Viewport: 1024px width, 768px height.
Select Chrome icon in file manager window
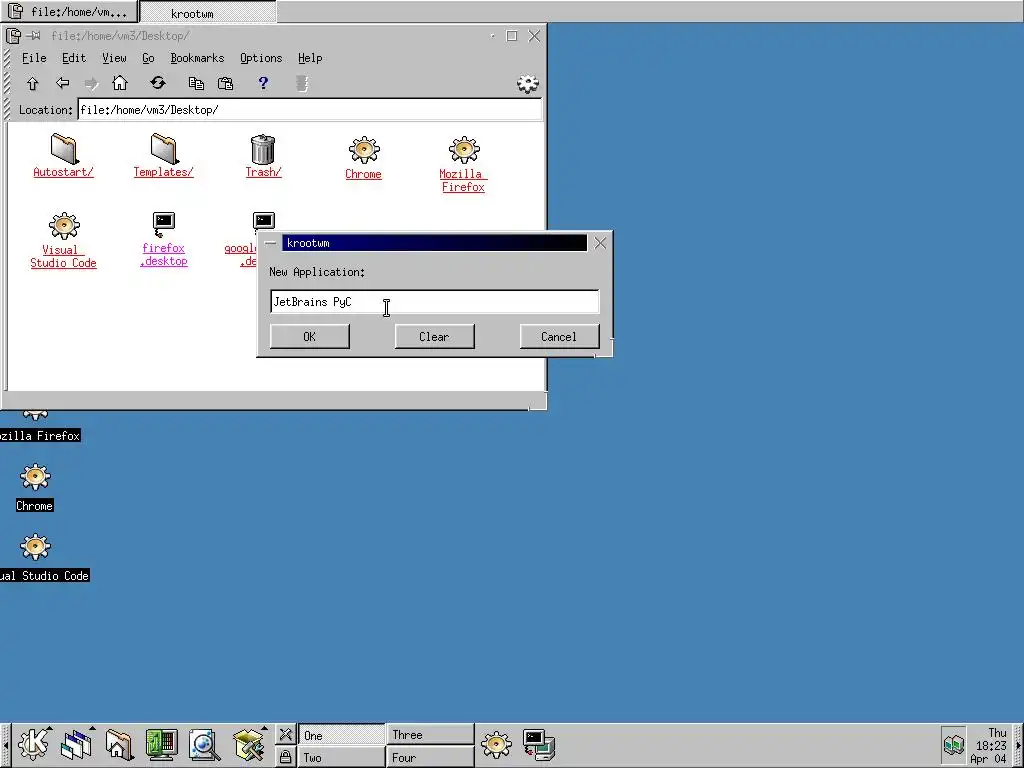(x=364, y=158)
